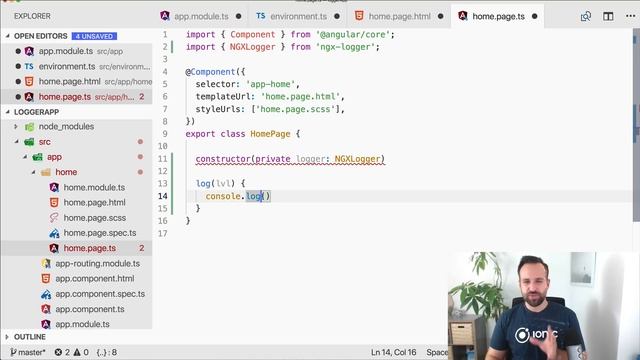Screen dimensions: 640x360
Task: Click the warnings count in status bar
Action: [x=81, y=352]
